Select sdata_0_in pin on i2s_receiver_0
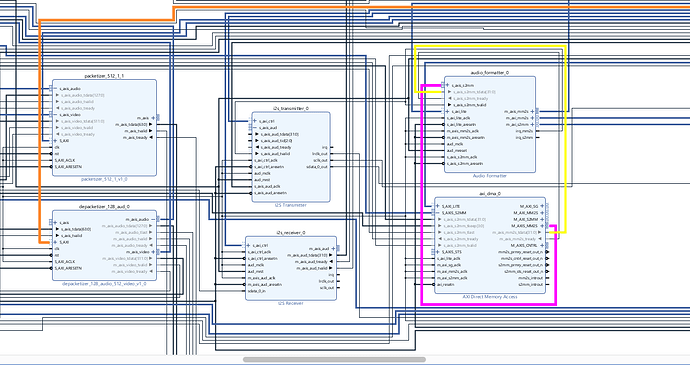Image resolution: width=690 pixels, height=365 pixels. [257, 291]
